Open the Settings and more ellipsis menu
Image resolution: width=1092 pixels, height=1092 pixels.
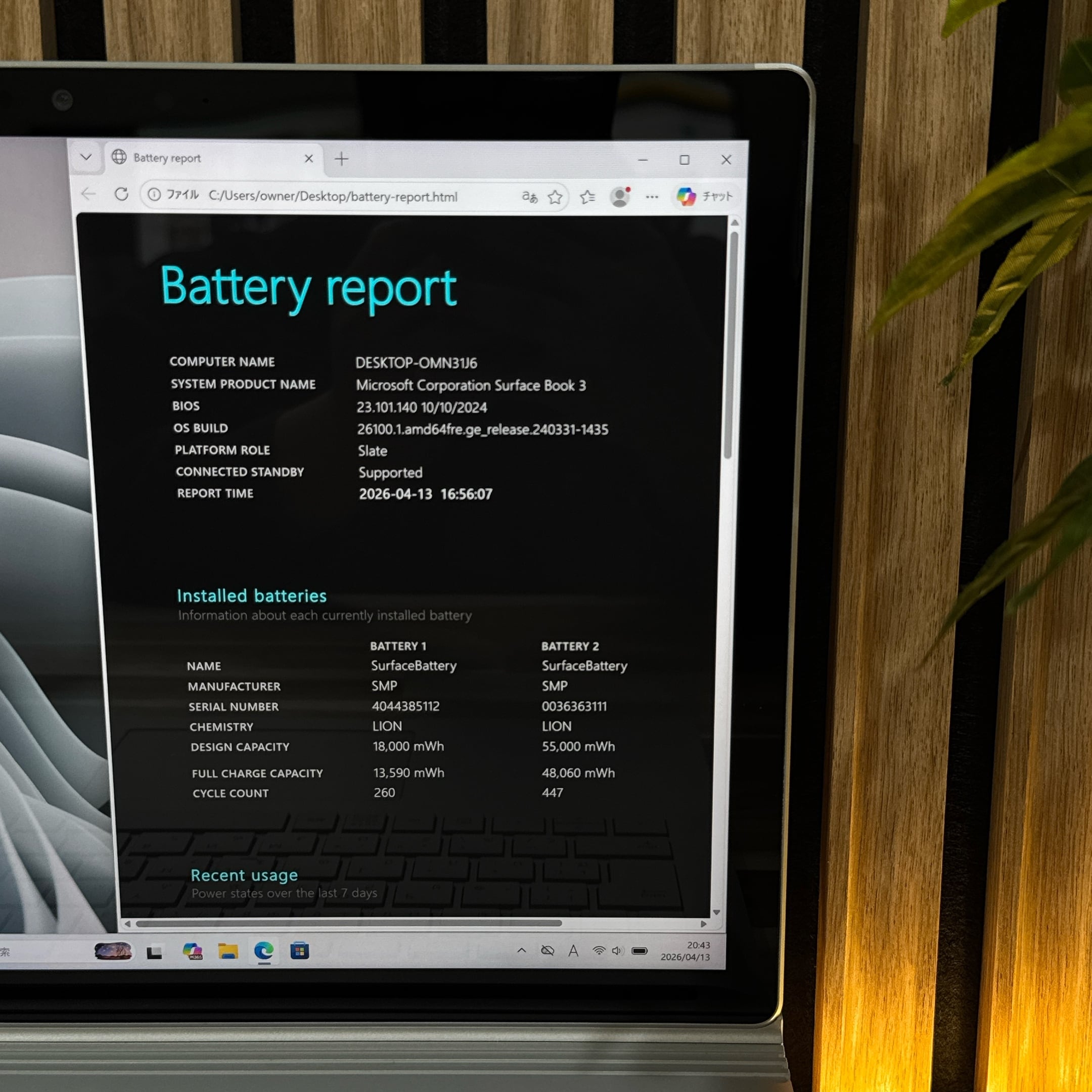point(652,197)
